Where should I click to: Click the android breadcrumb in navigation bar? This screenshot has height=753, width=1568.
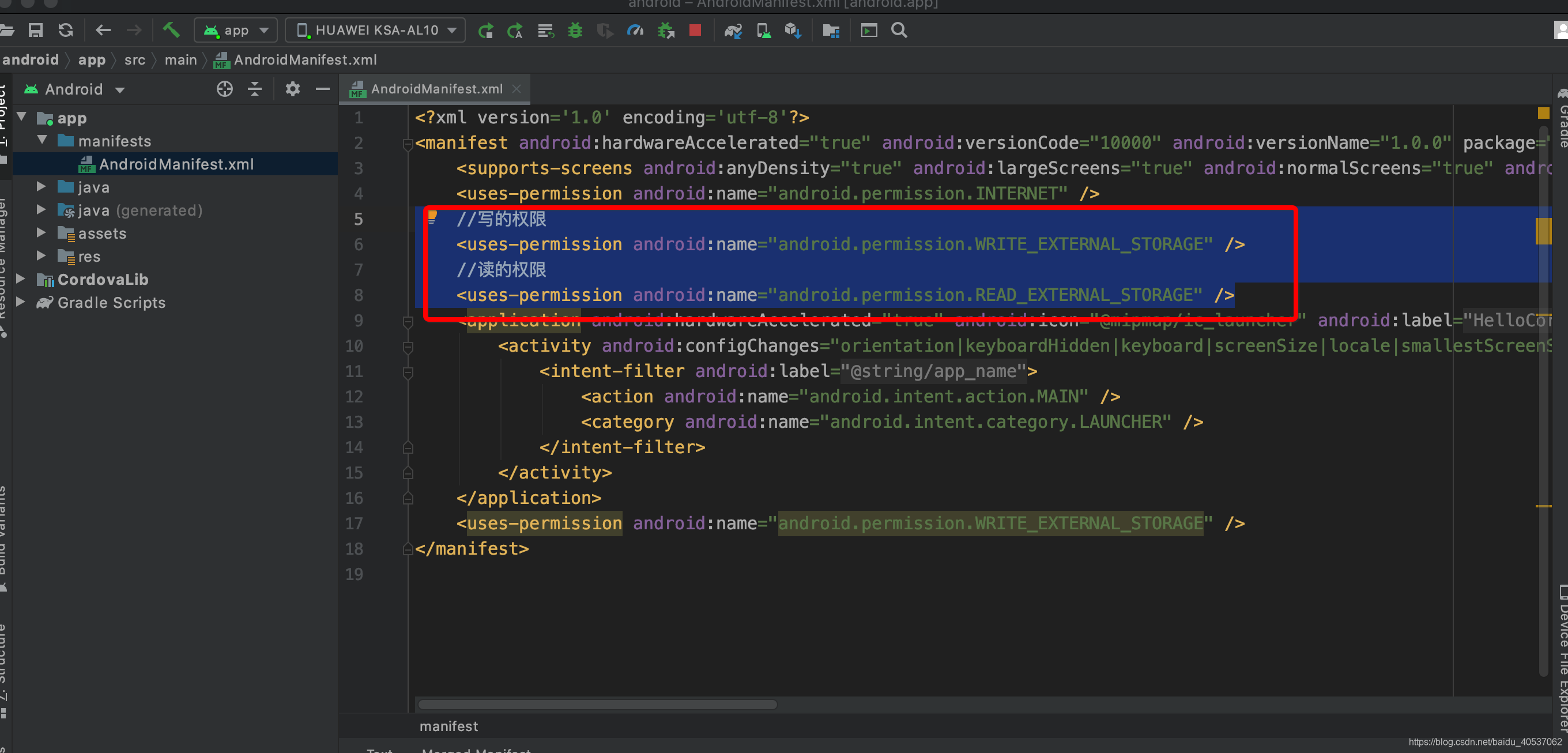pyautogui.click(x=31, y=59)
